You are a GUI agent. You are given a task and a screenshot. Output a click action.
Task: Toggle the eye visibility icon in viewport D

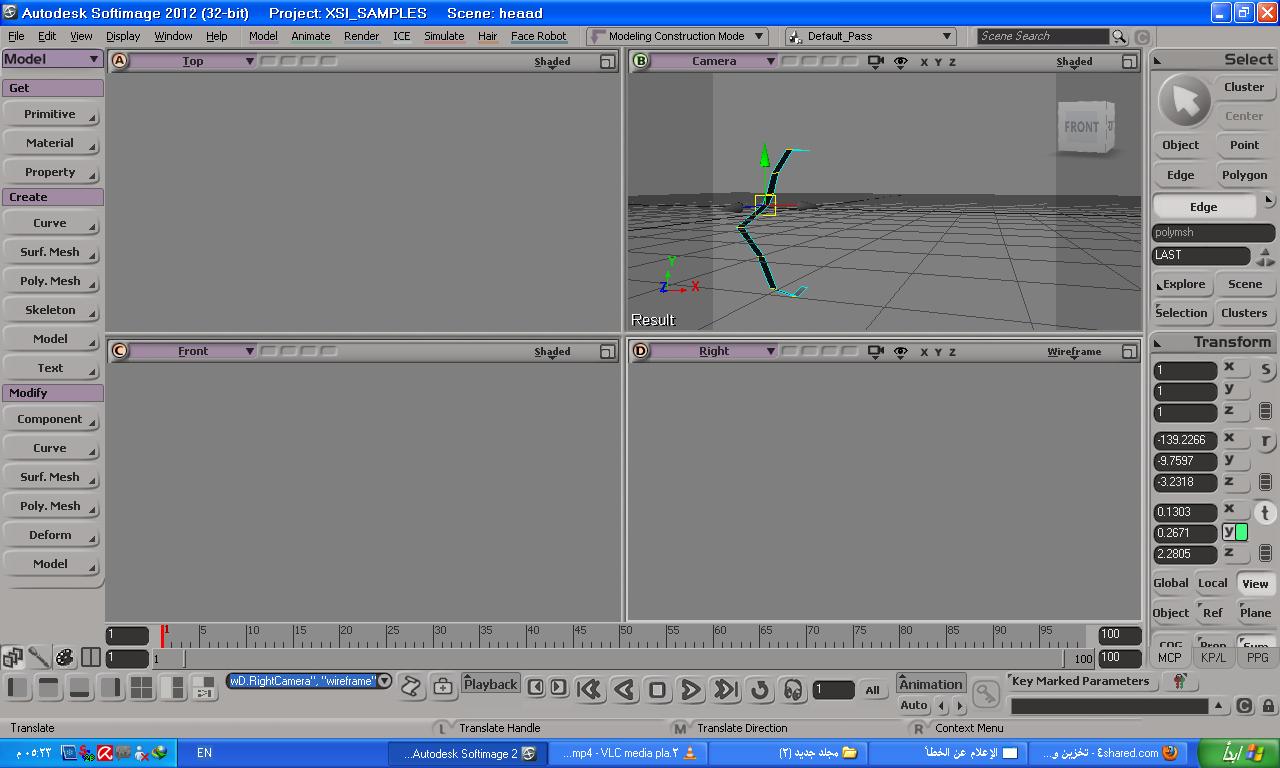pos(900,351)
